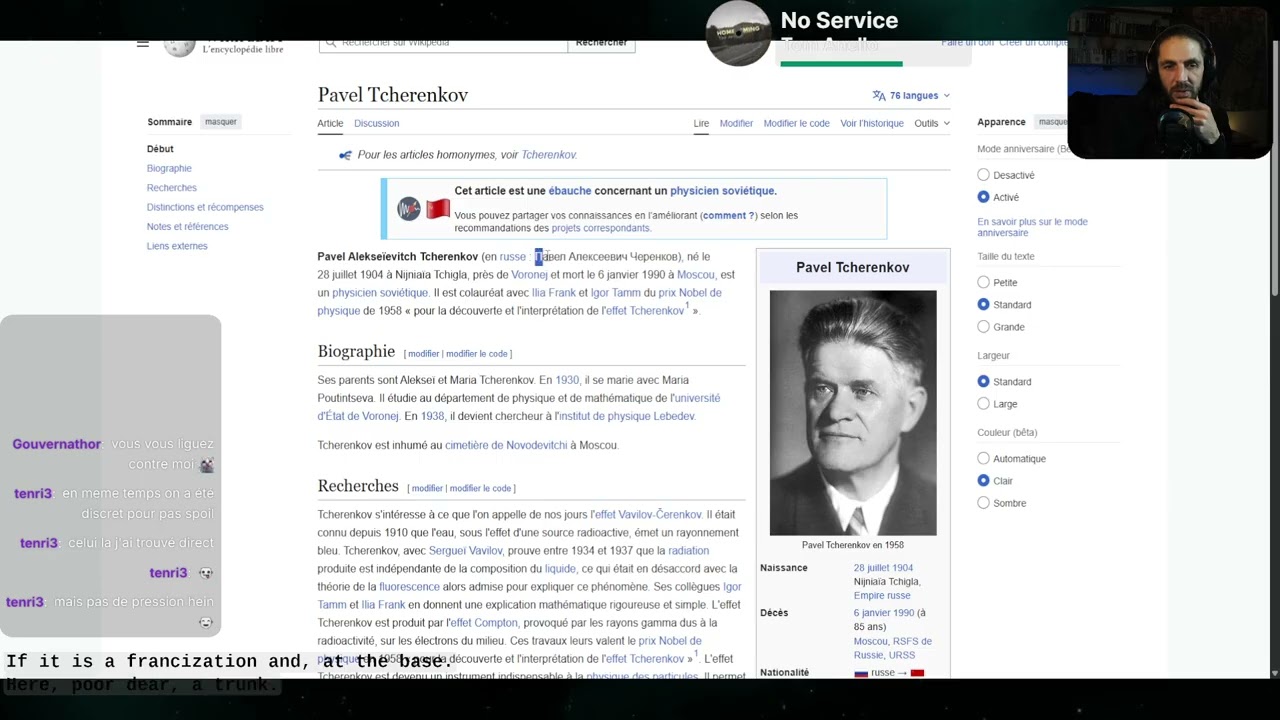Open the effet Compton link
The image size is (1280, 720).
[483, 623]
